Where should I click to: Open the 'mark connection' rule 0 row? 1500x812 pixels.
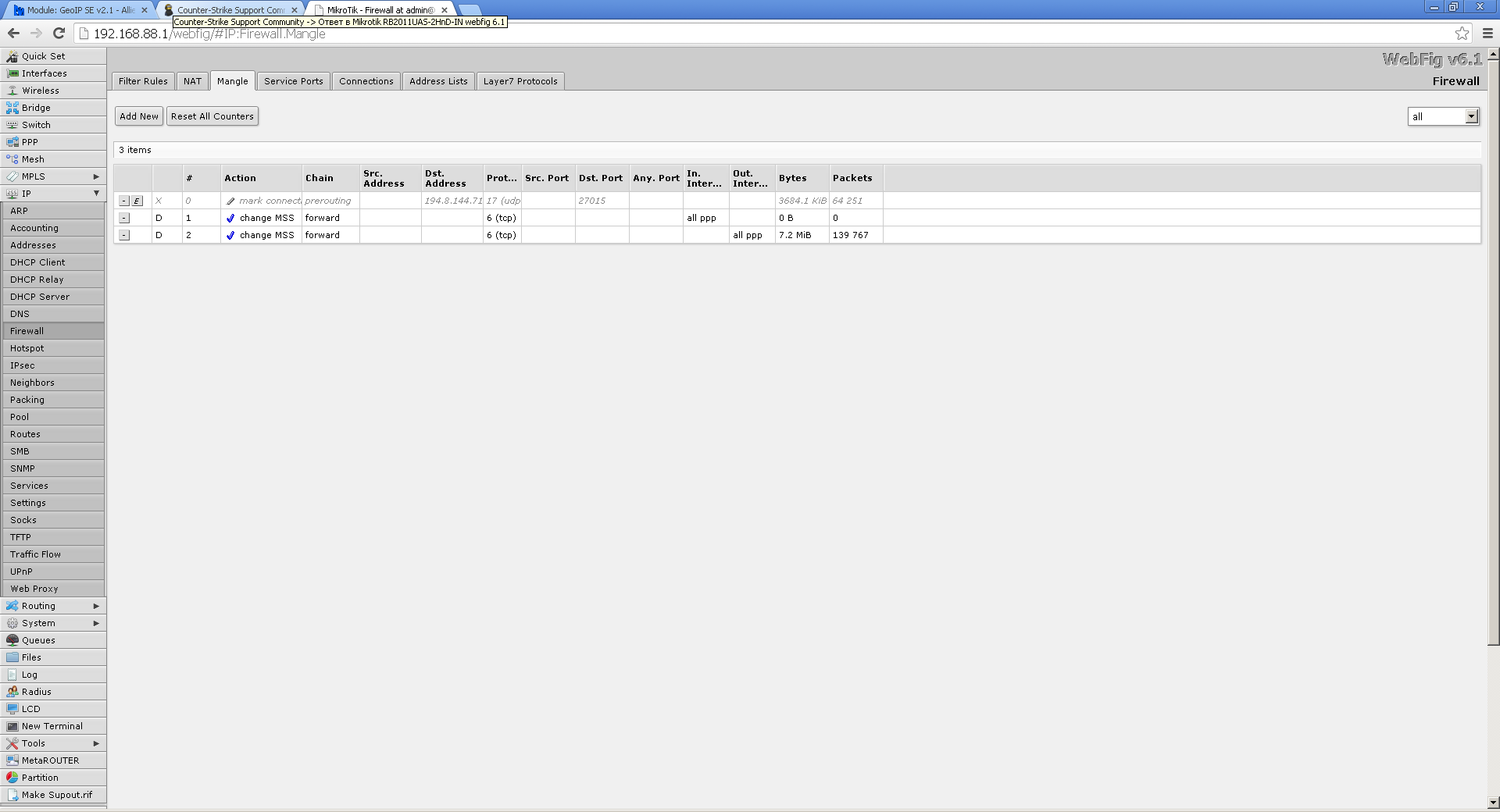pyautogui.click(x=797, y=201)
